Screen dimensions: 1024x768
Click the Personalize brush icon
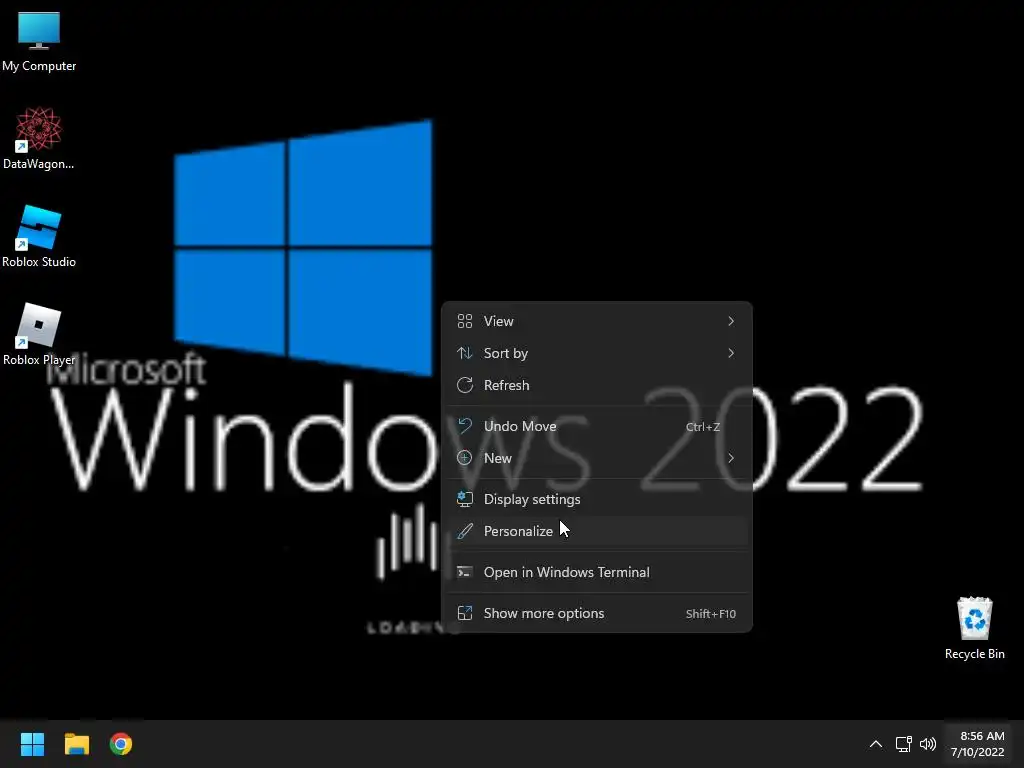click(x=464, y=531)
